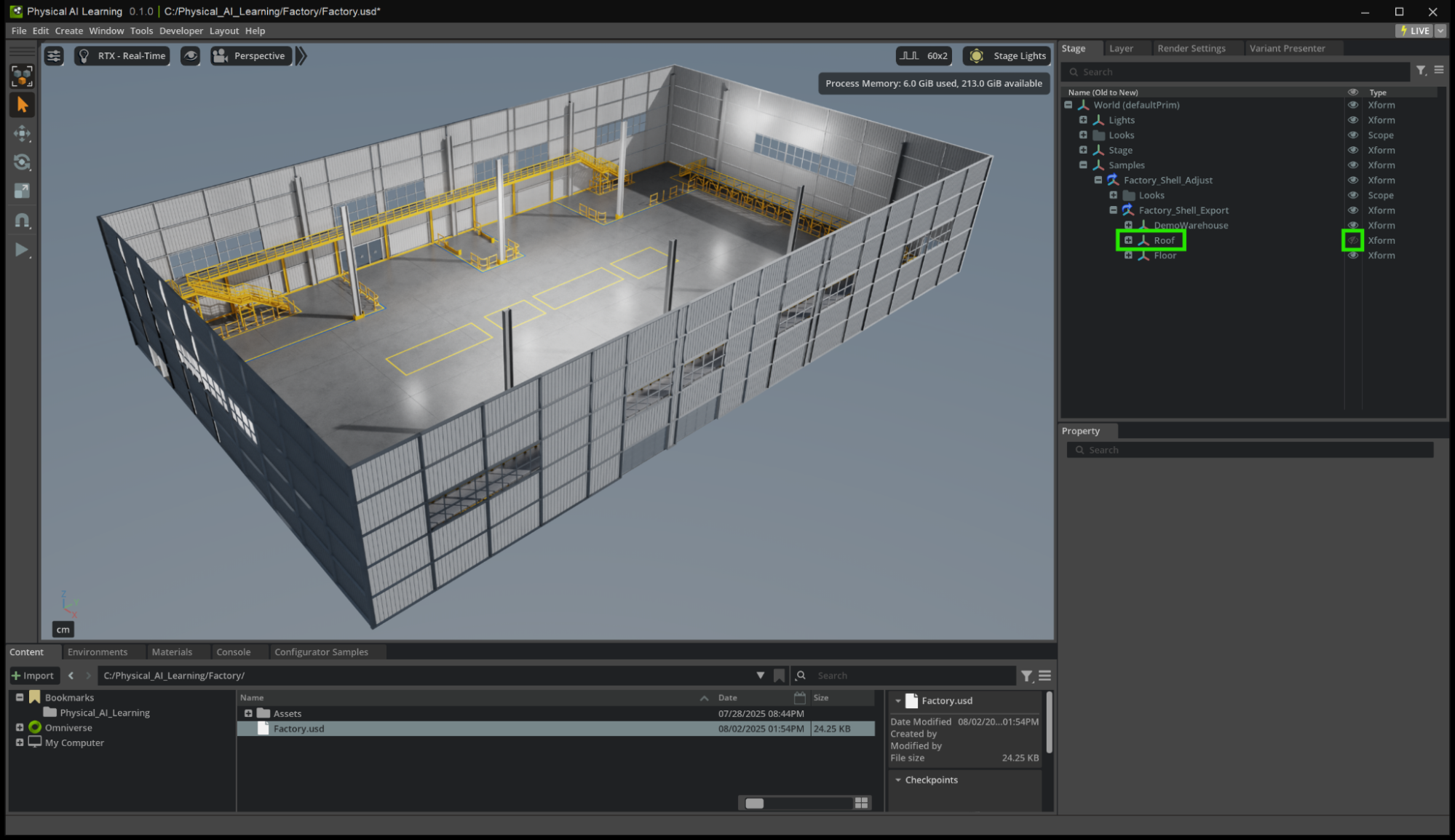Image resolution: width=1455 pixels, height=840 pixels.
Task: Toggle the Snap magnet icon
Action: (22, 221)
